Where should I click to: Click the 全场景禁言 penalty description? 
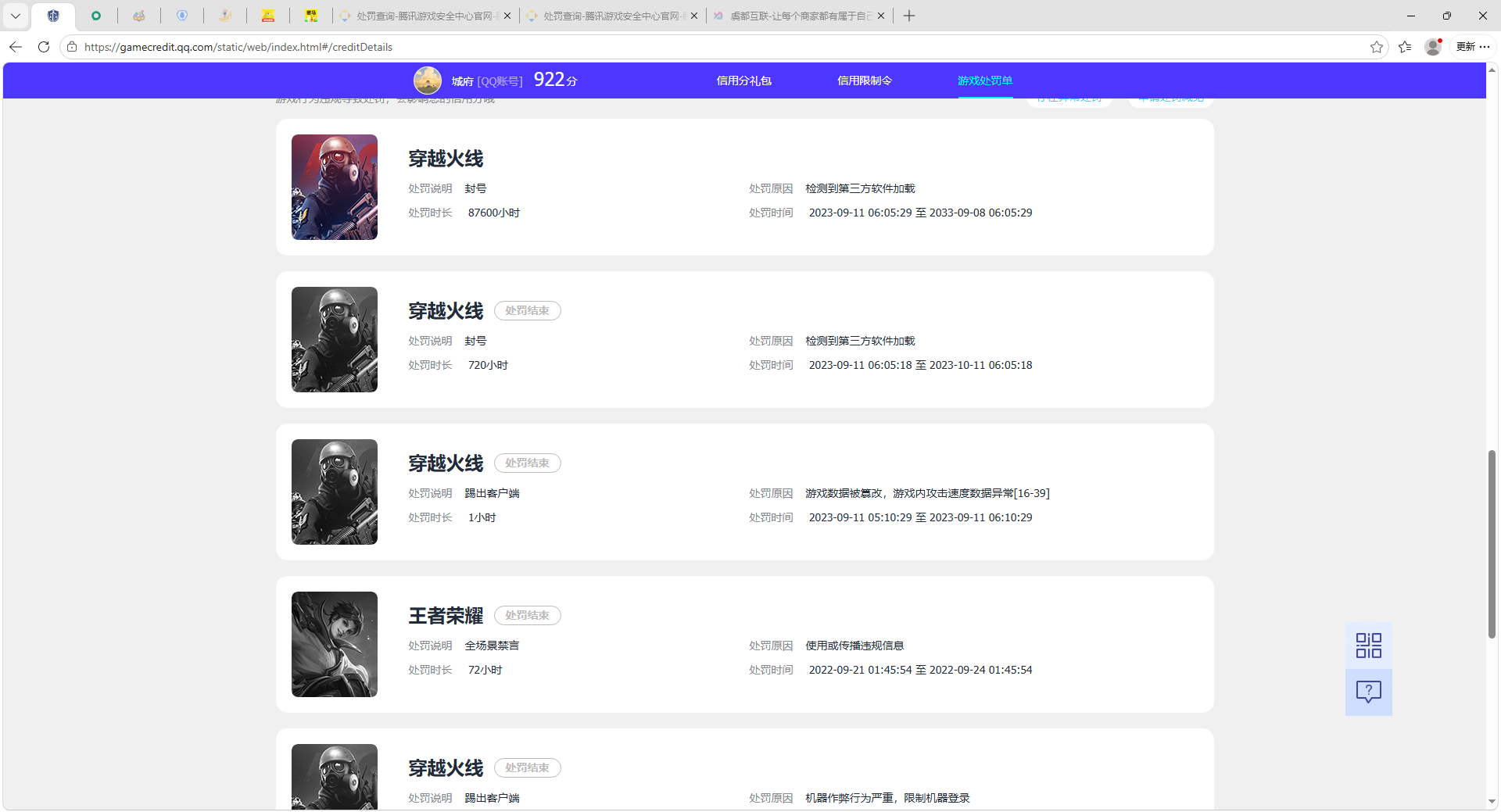click(x=492, y=646)
